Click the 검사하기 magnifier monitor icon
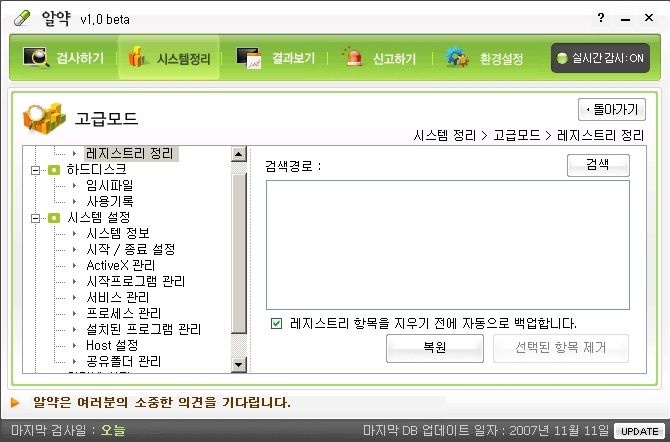 (x=36, y=58)
